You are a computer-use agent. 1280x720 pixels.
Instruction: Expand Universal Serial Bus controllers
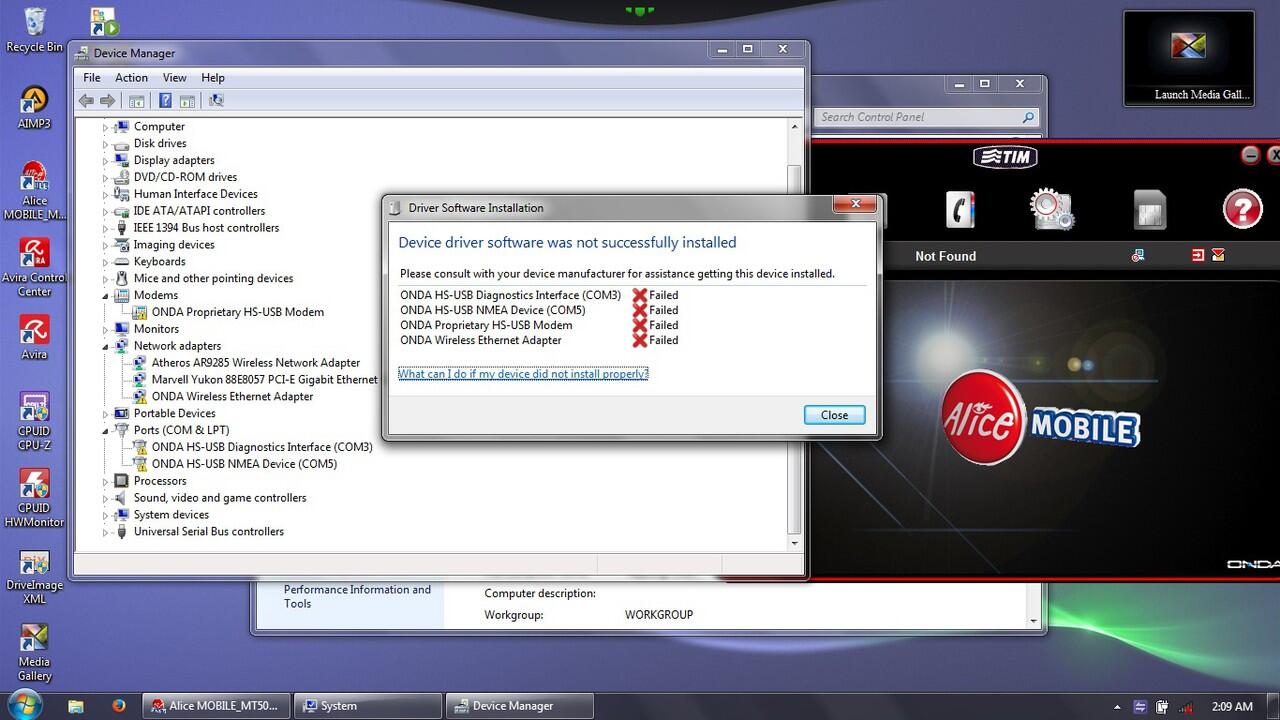coord(105,532)
